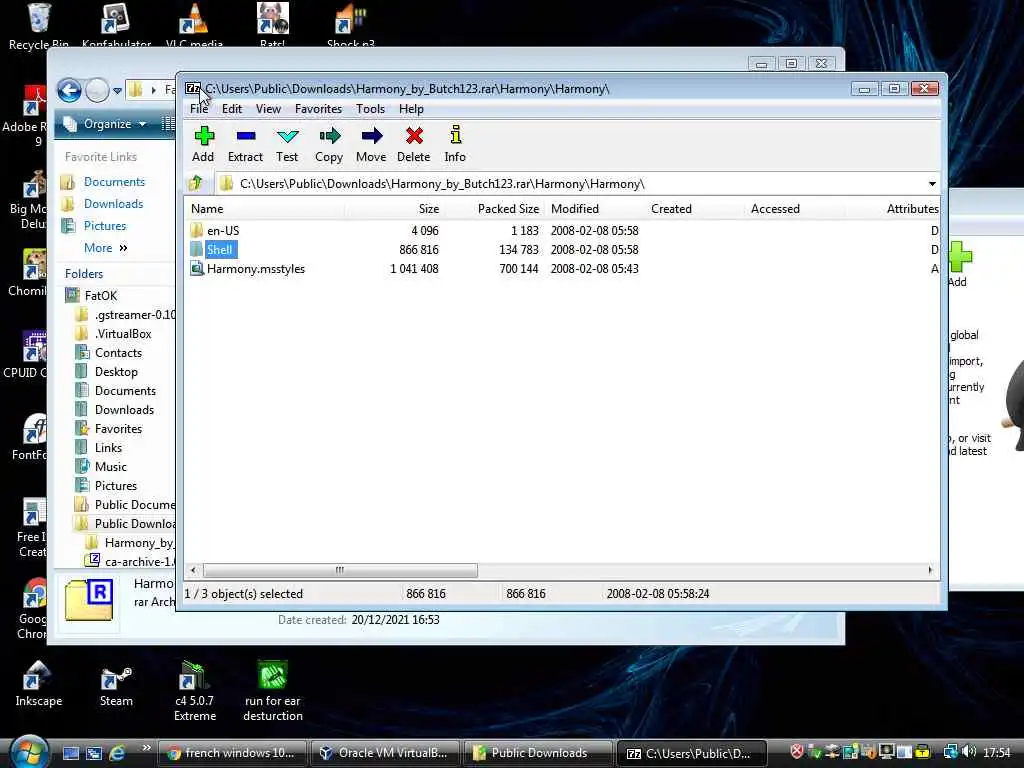Run the Test archive tool

pyautogui.click(x=287, y=144)
